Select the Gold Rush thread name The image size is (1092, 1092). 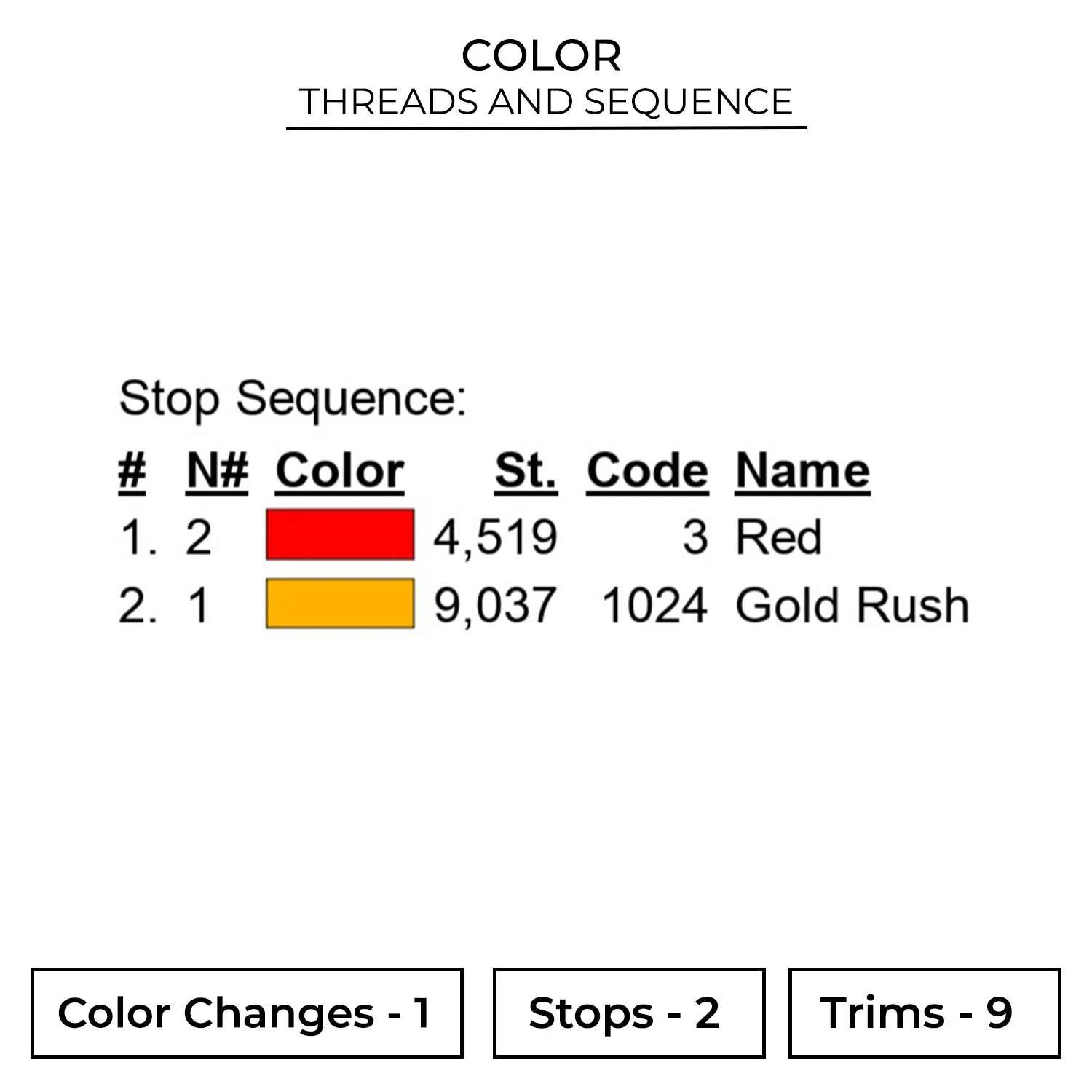[x=852, y=606]
